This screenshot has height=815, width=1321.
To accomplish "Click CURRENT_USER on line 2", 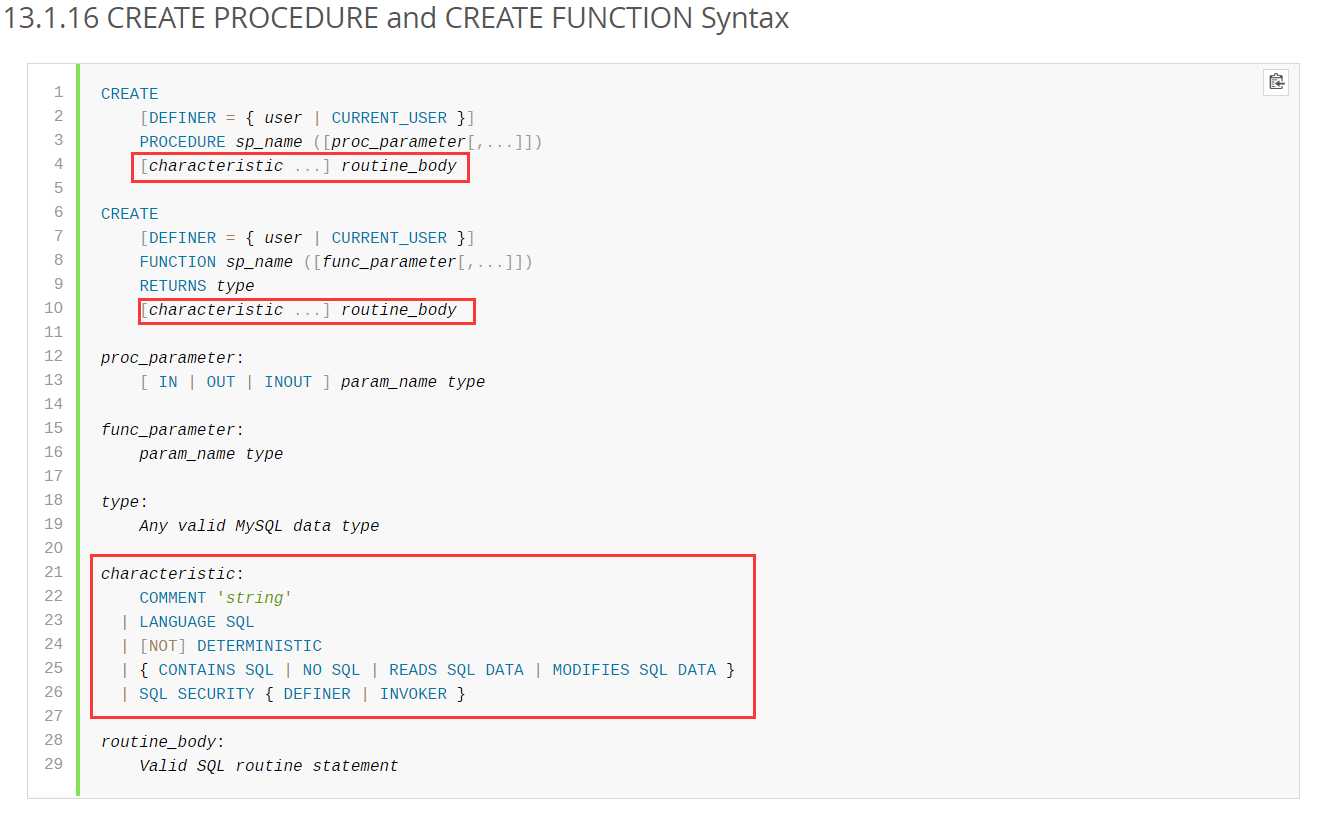I will 389,118.
